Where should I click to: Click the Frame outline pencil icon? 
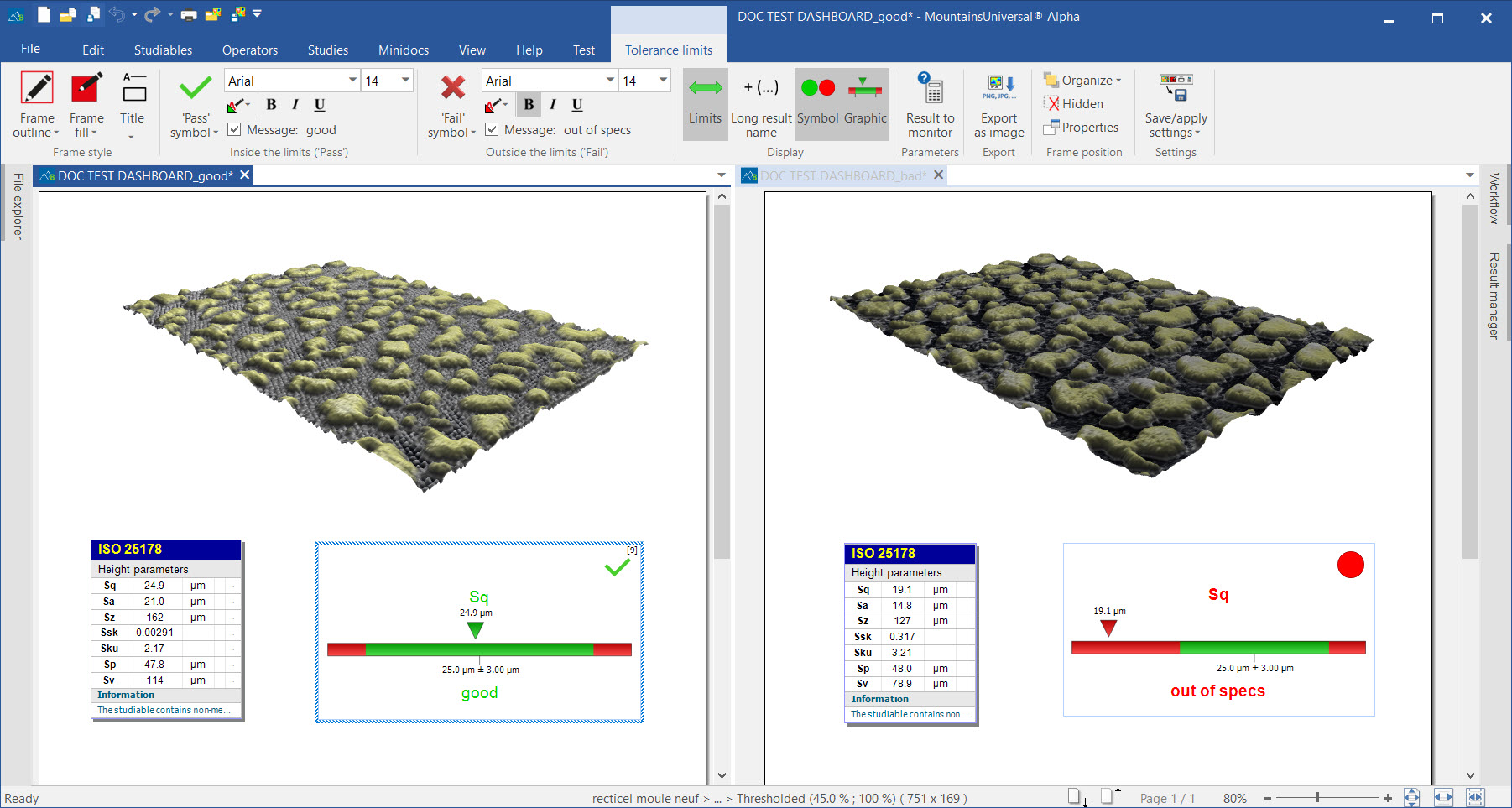(x=37, y=89)
